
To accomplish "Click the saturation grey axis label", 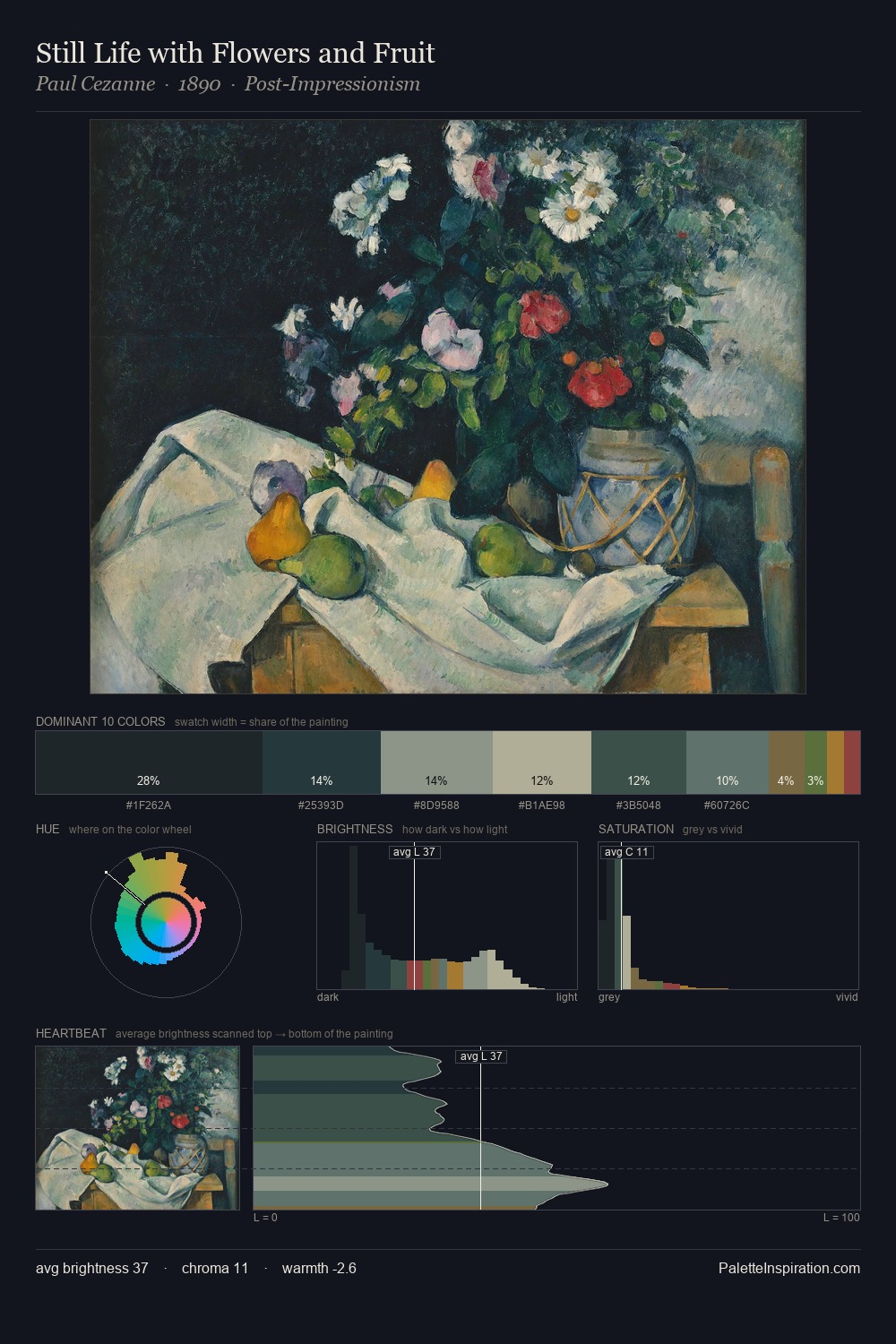I will pyautogui.click(x=609, y=996).
